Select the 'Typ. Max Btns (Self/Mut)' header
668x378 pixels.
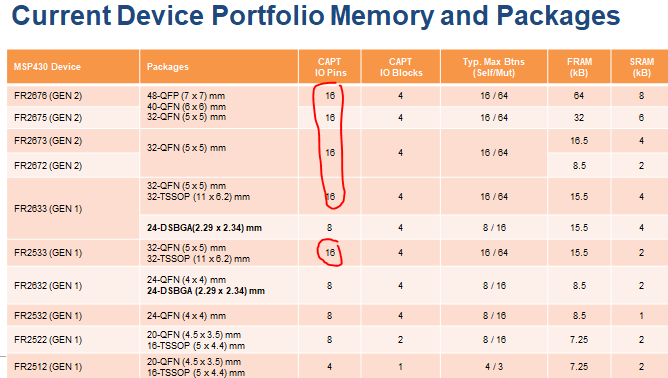click(494, 67)
